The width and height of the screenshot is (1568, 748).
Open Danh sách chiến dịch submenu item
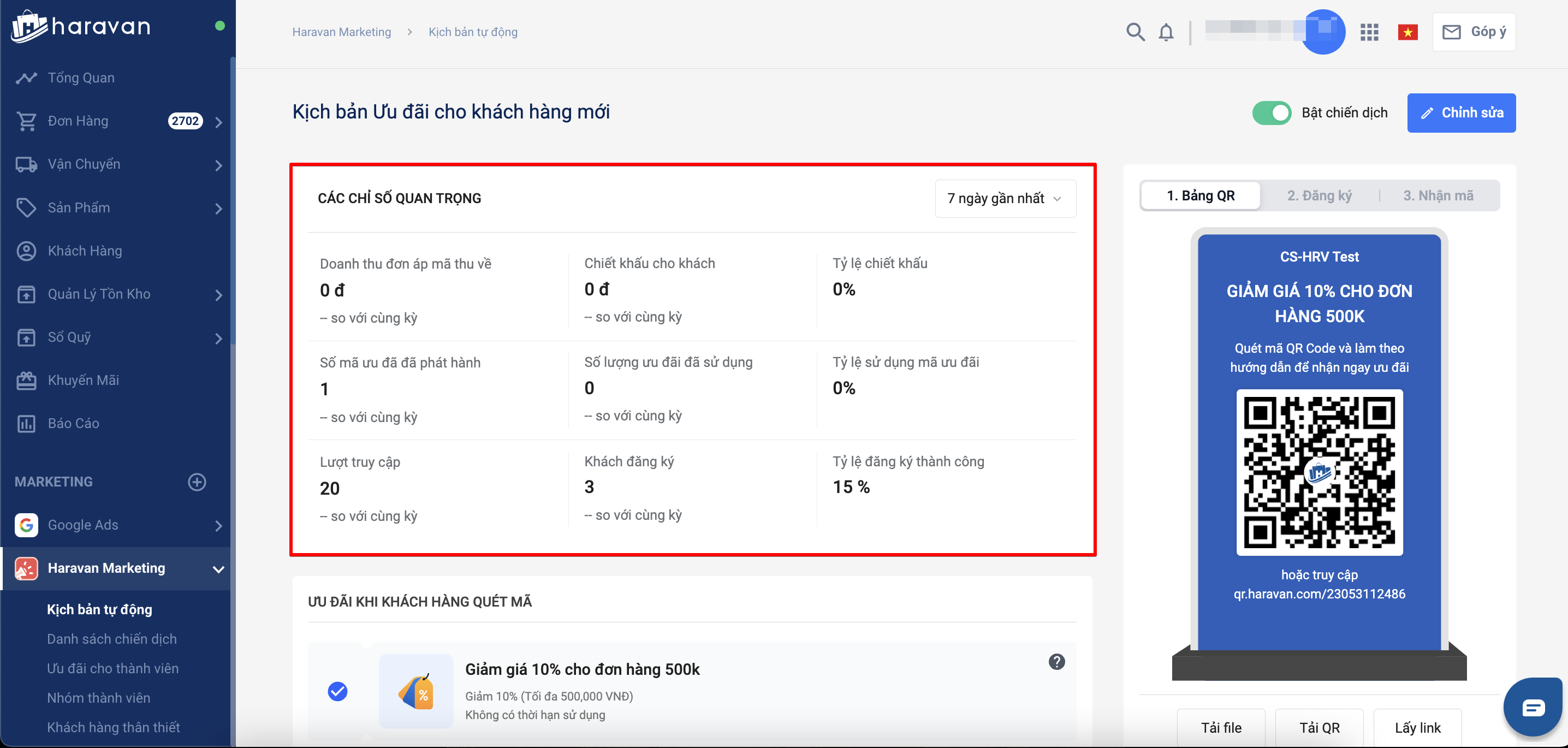click(111, 639)
